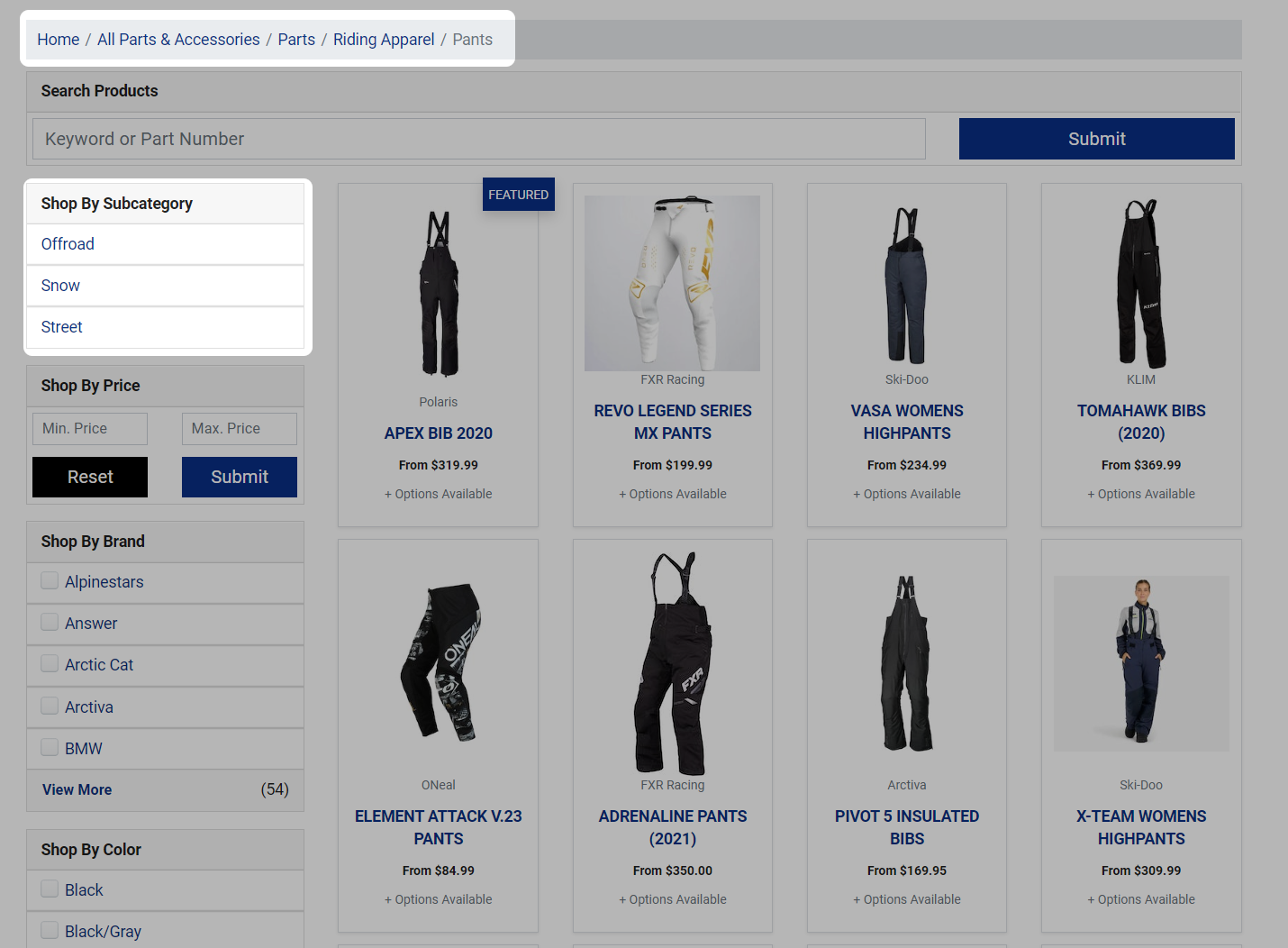The width and height of the screenshot is (1288, 948).
Task: Select Street subcategory
Action: pyautogui.click(x=165, y=327)
